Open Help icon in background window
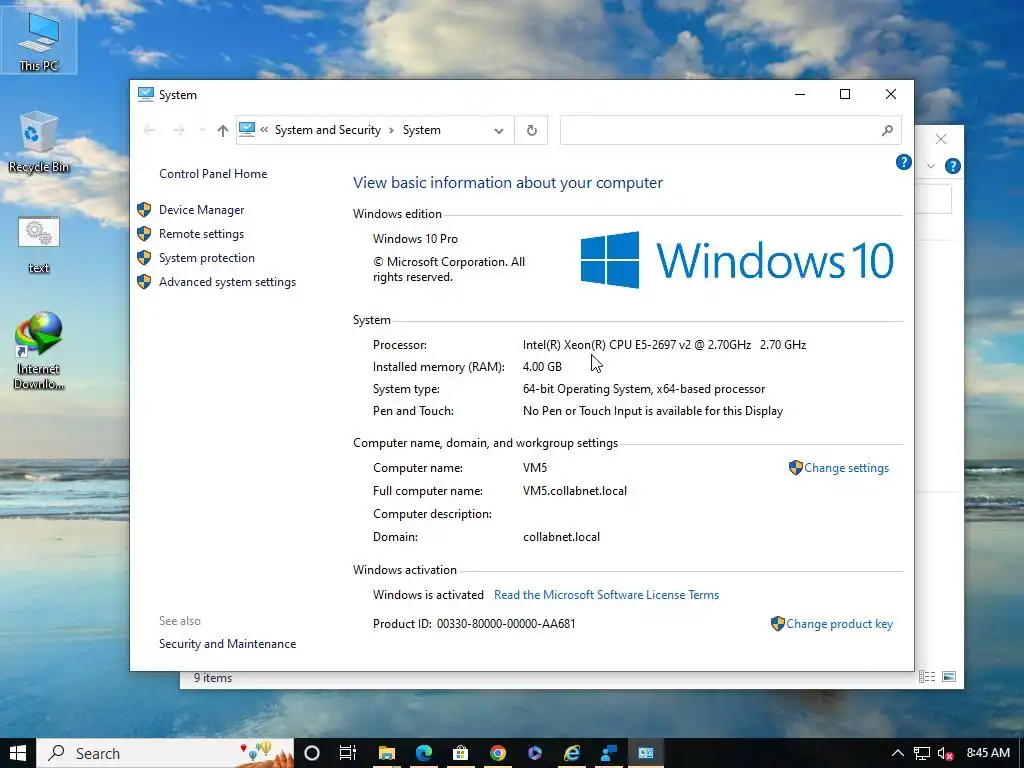 pyautogui.click(x=953, y=166)
